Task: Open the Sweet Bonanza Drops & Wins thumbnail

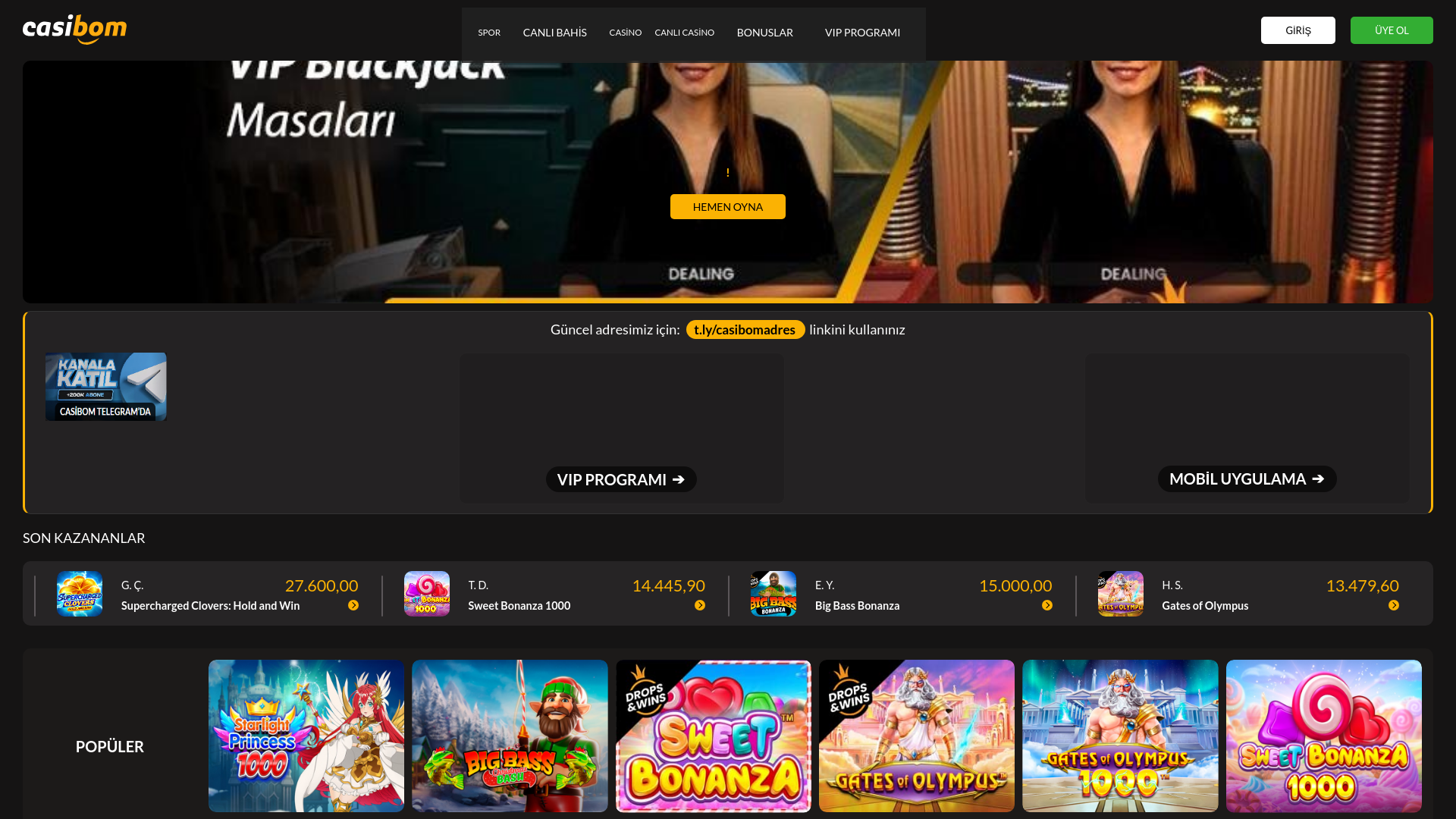Action: pos(713,736)
